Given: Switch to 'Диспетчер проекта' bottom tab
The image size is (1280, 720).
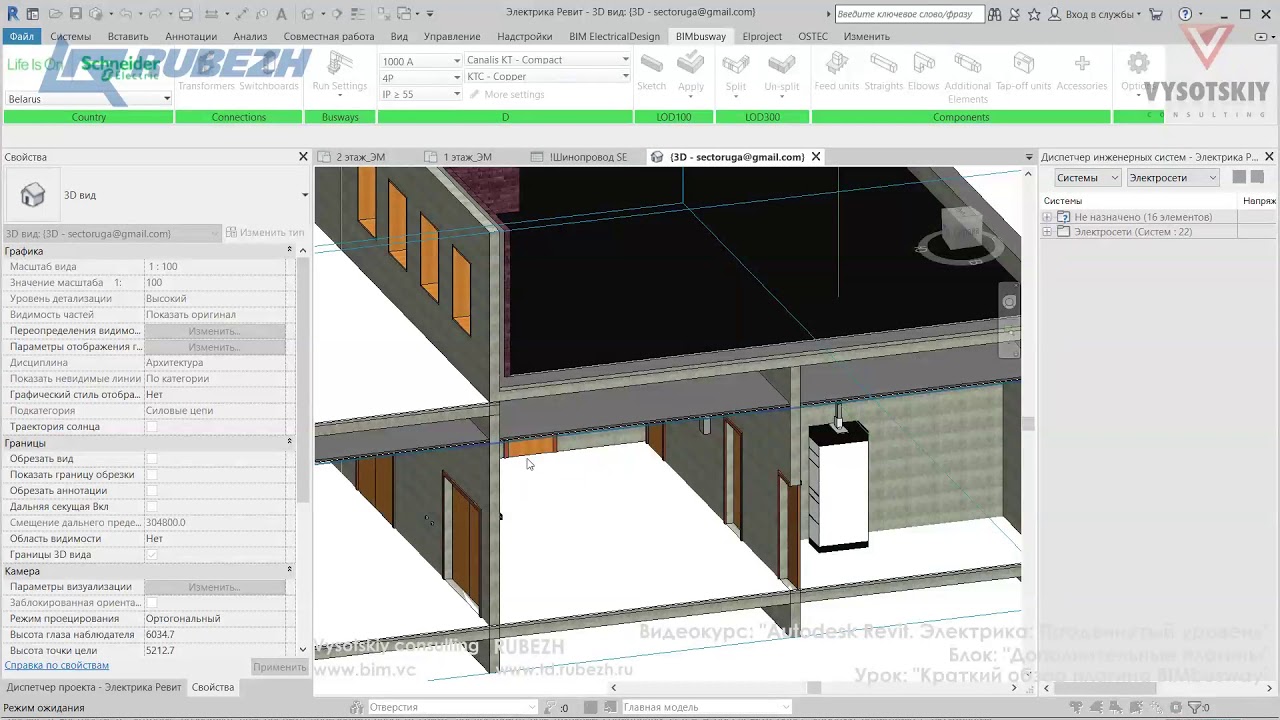Looking at the screenshot, I should coord(94,687).
